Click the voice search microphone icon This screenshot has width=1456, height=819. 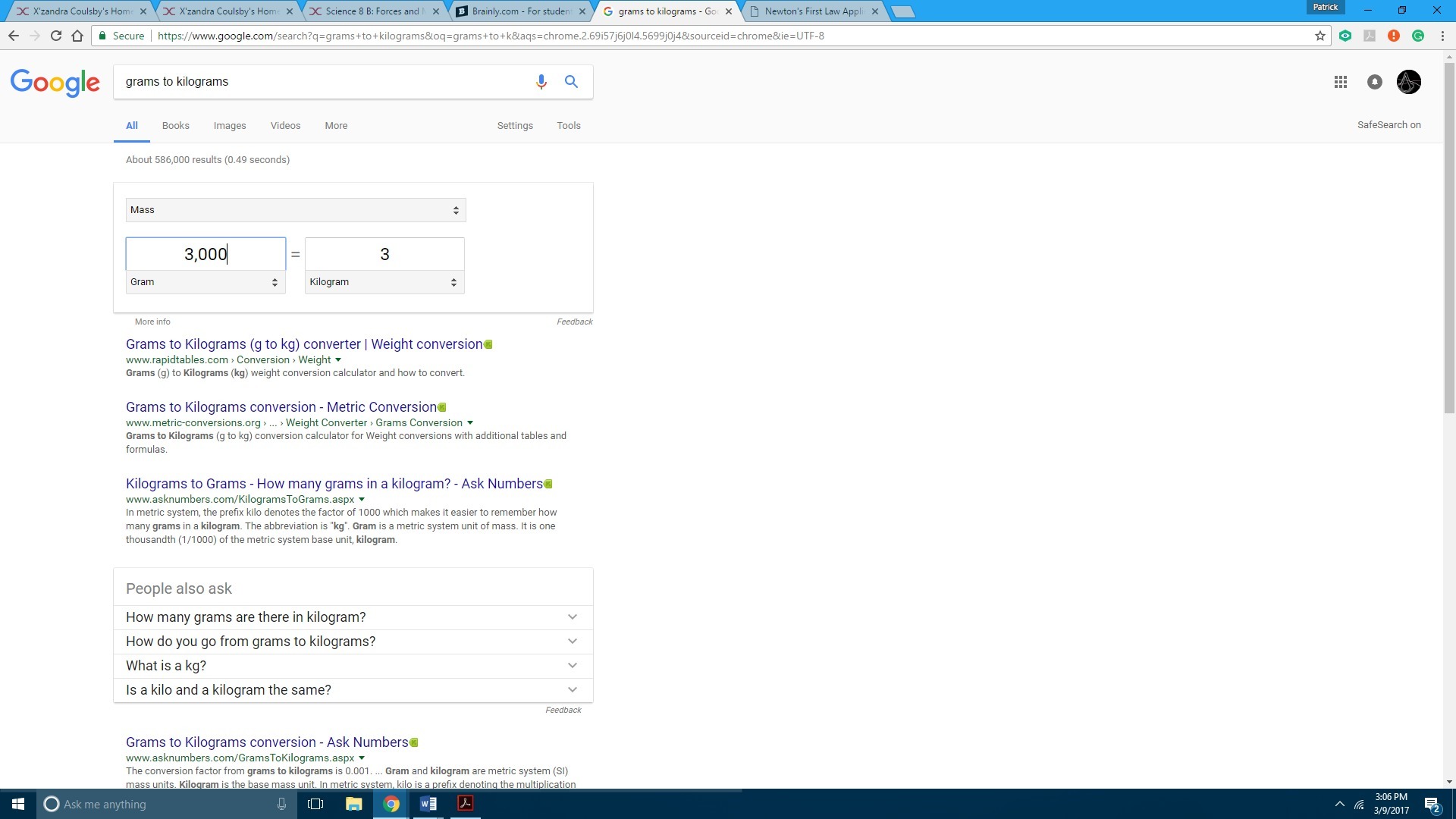tap(541, 82)
